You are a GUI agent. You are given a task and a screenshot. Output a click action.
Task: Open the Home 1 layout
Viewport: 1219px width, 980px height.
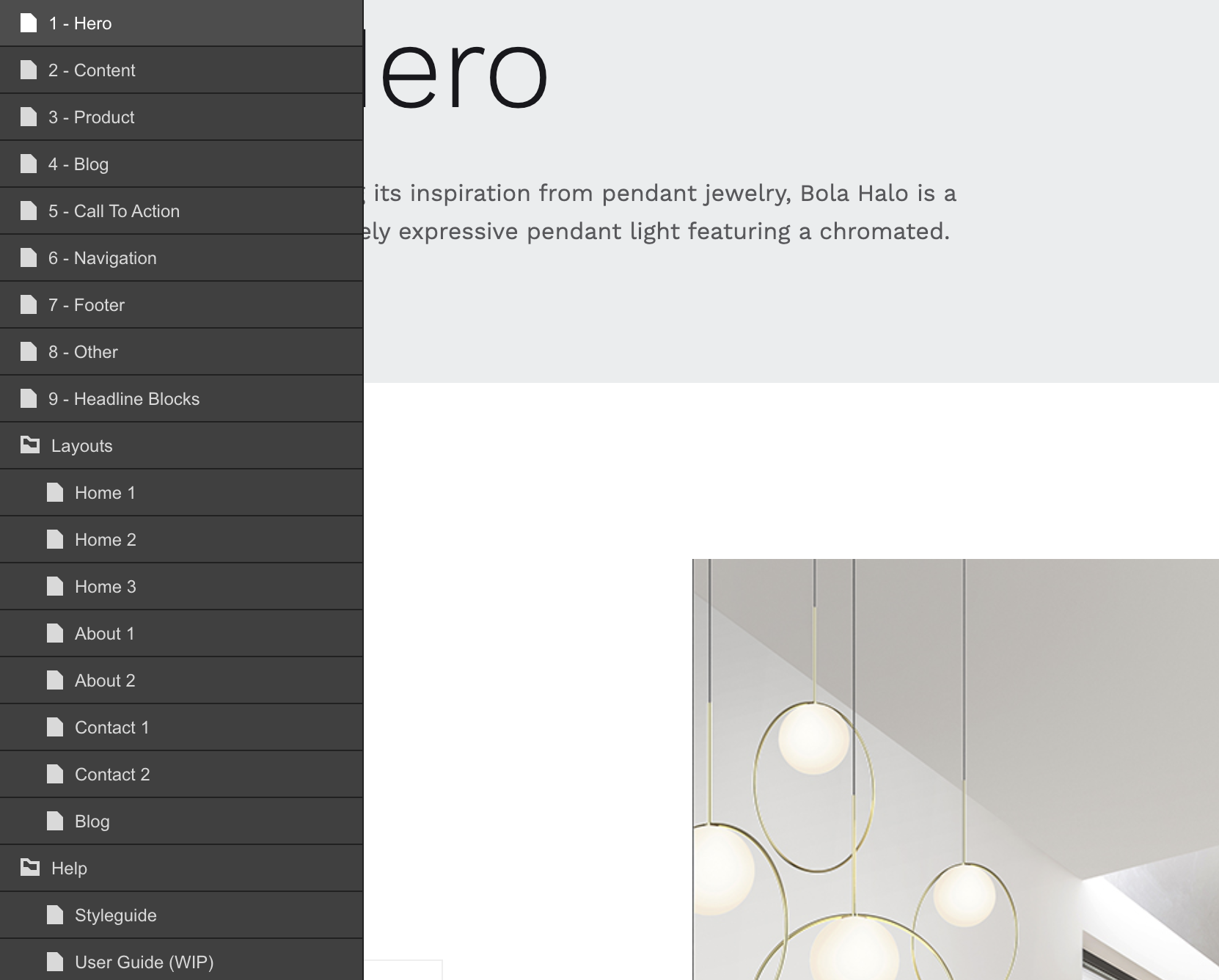(x=105, y=493)
